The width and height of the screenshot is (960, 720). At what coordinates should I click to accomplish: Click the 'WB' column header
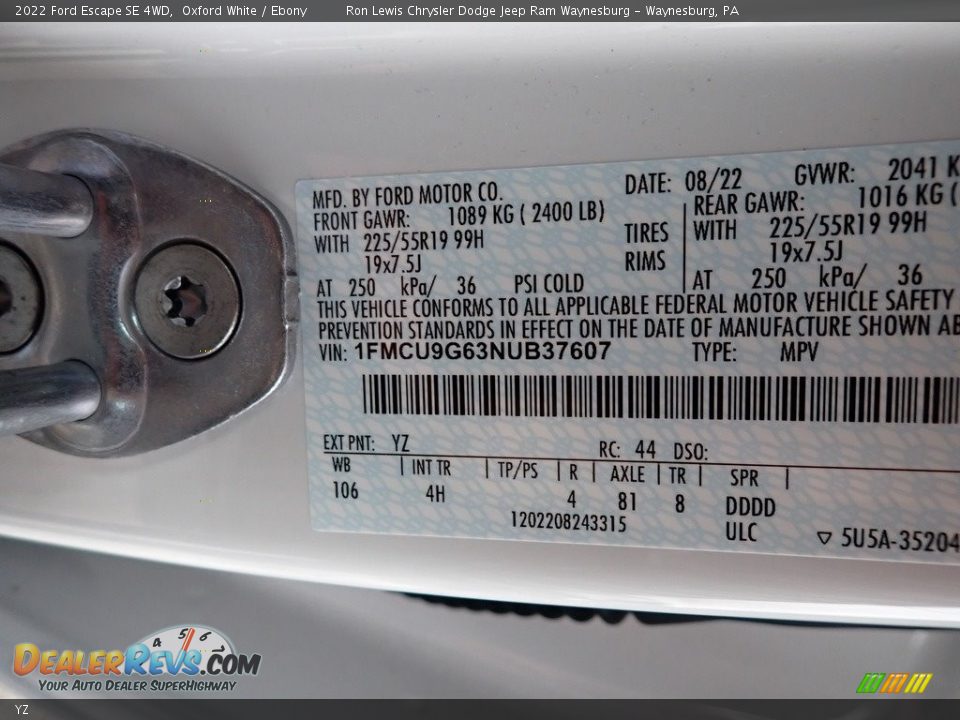pyautogui.click(x=342, y=465)
